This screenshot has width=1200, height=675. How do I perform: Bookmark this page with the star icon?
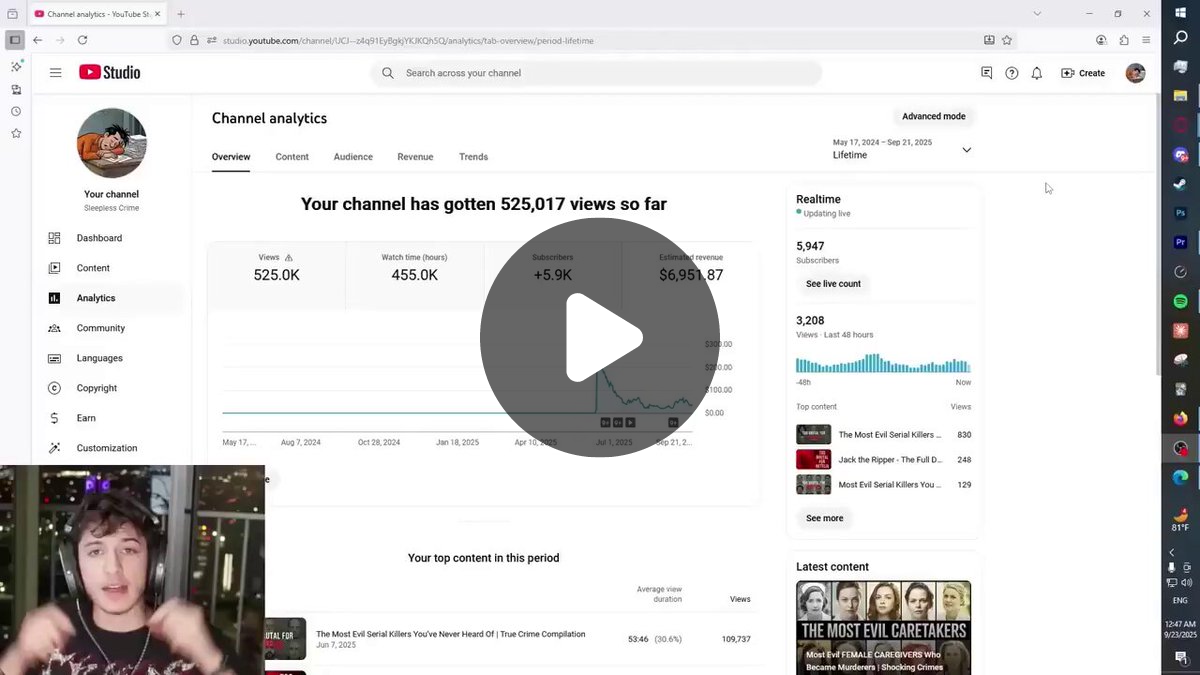coord(1007,40)
